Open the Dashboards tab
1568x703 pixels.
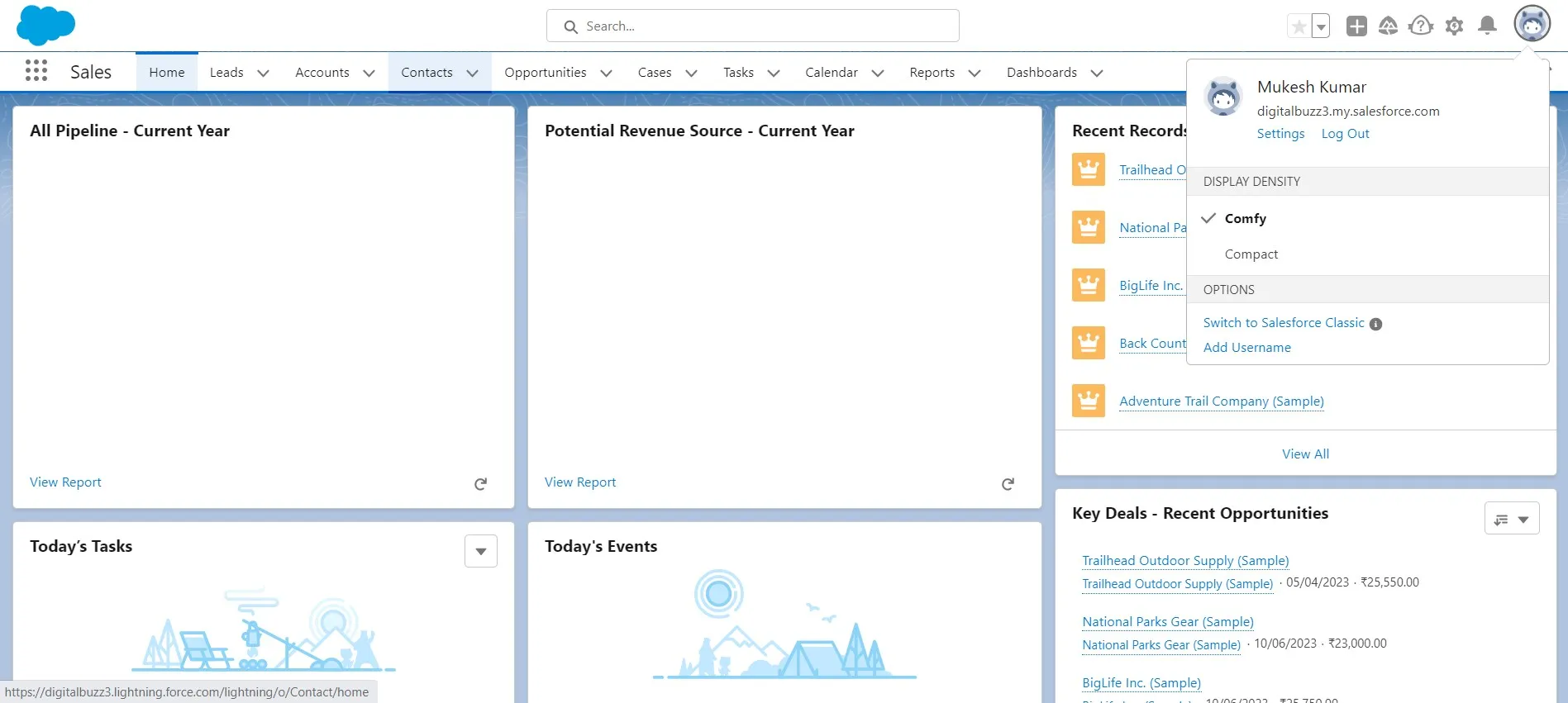point(1041,73)
